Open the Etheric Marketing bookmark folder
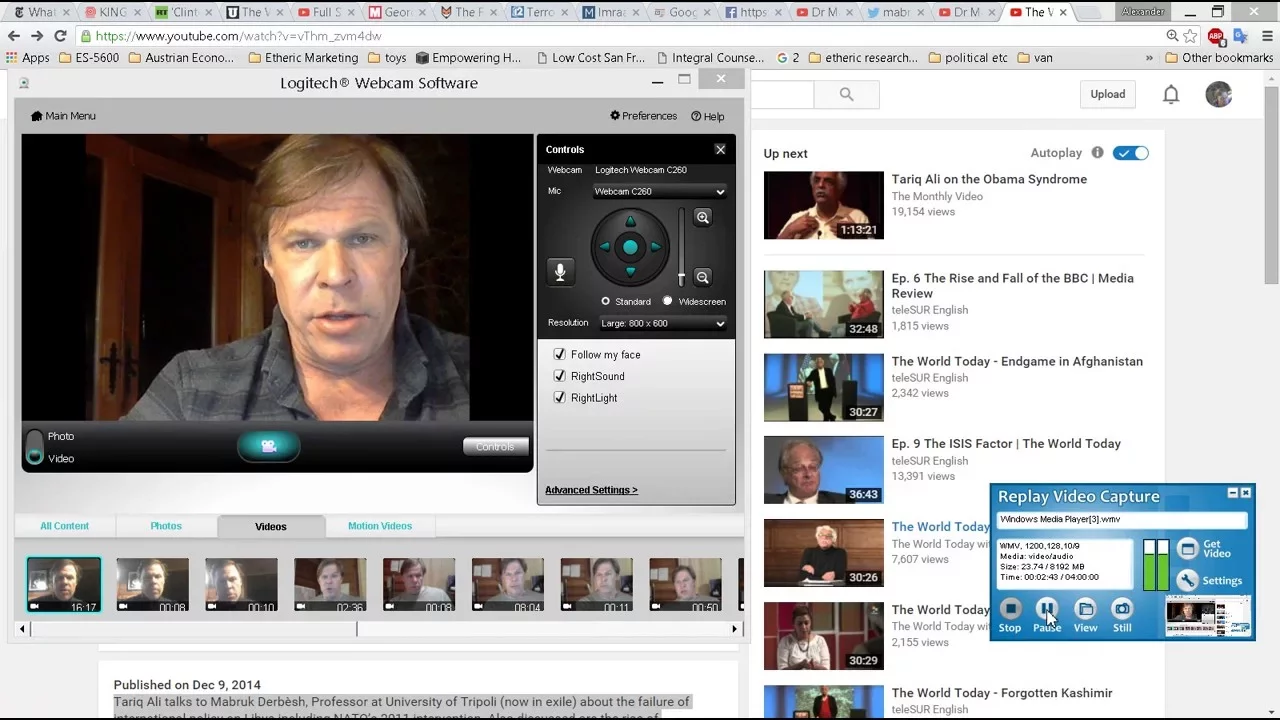Image resolution: width=1280 pixels, height=720 pixels. pos(302,58)
